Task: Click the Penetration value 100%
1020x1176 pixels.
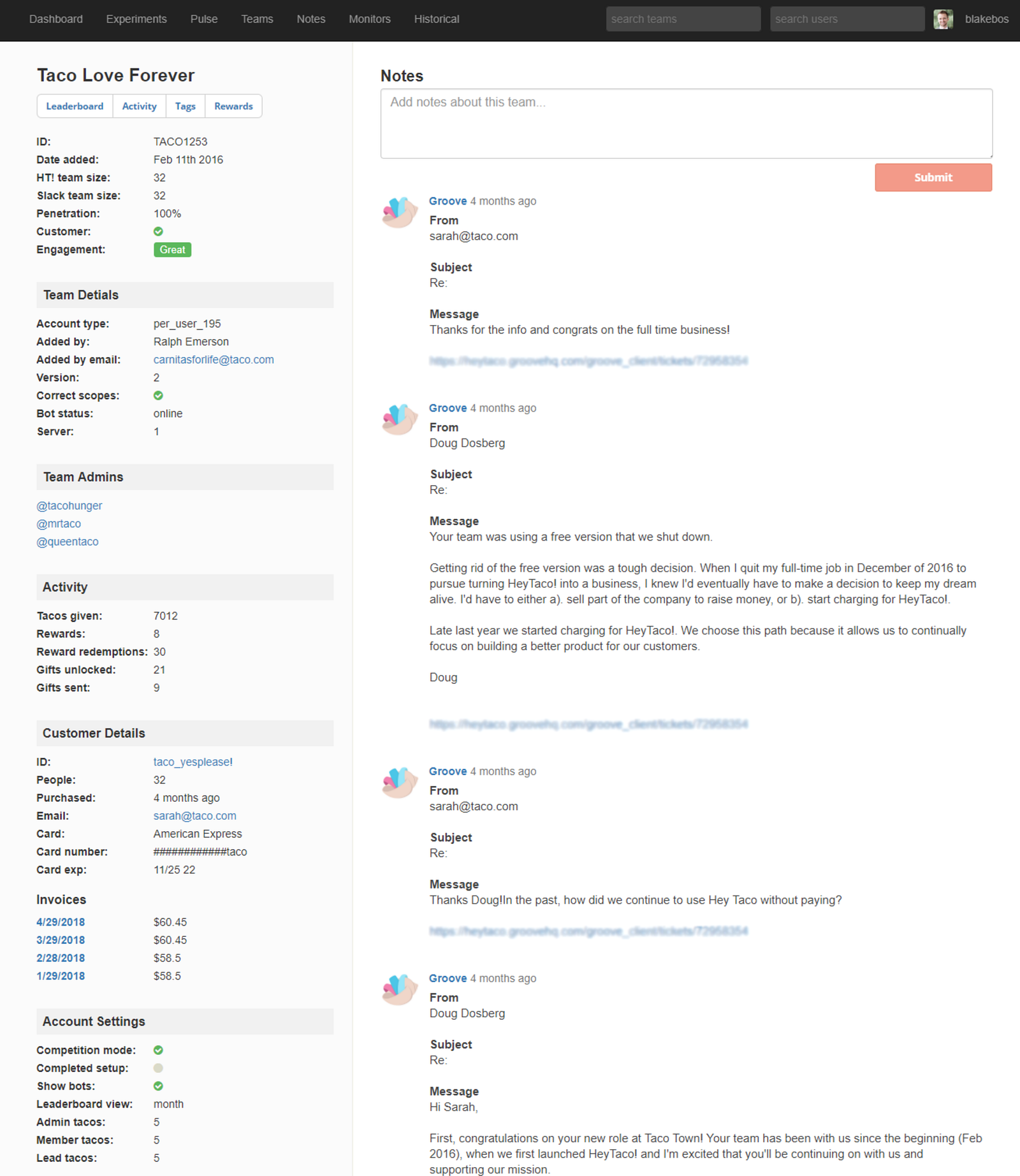Action: pos(167,214)
